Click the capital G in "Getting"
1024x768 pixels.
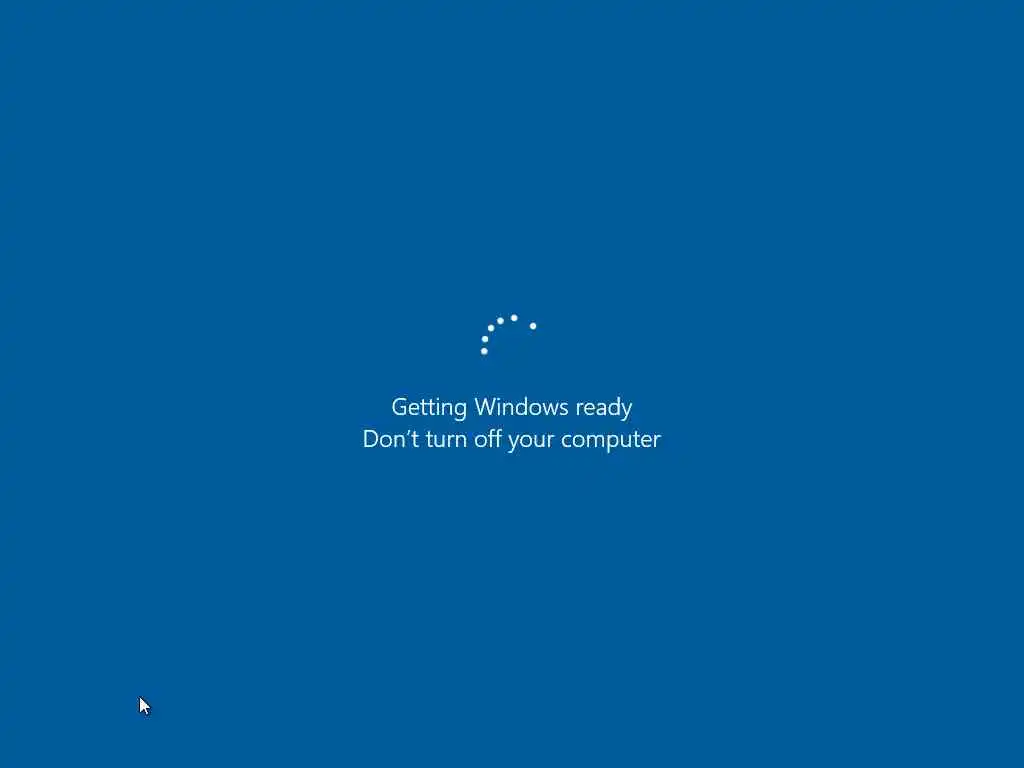tap(398, 407)
